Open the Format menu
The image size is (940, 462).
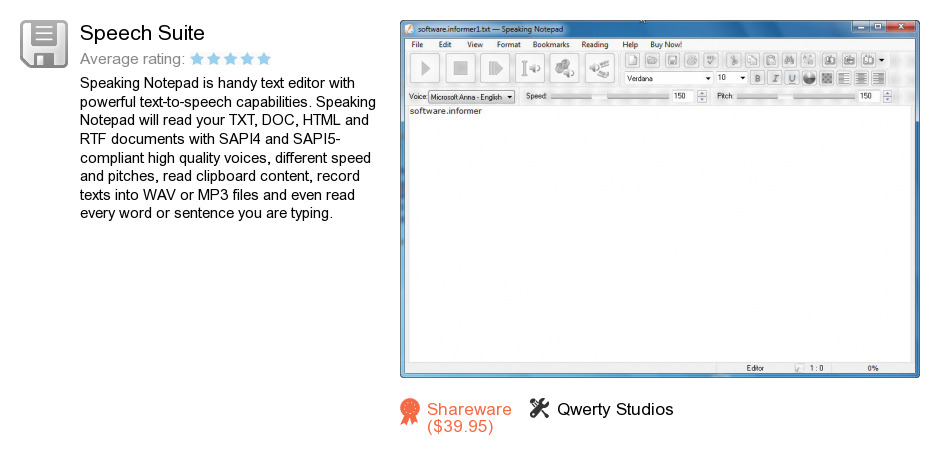coord(508,44)
